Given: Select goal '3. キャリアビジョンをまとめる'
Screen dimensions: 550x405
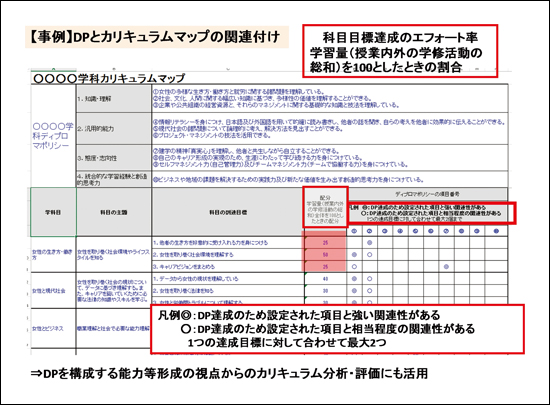Looking at the screenshot, I should click(228, 266).
